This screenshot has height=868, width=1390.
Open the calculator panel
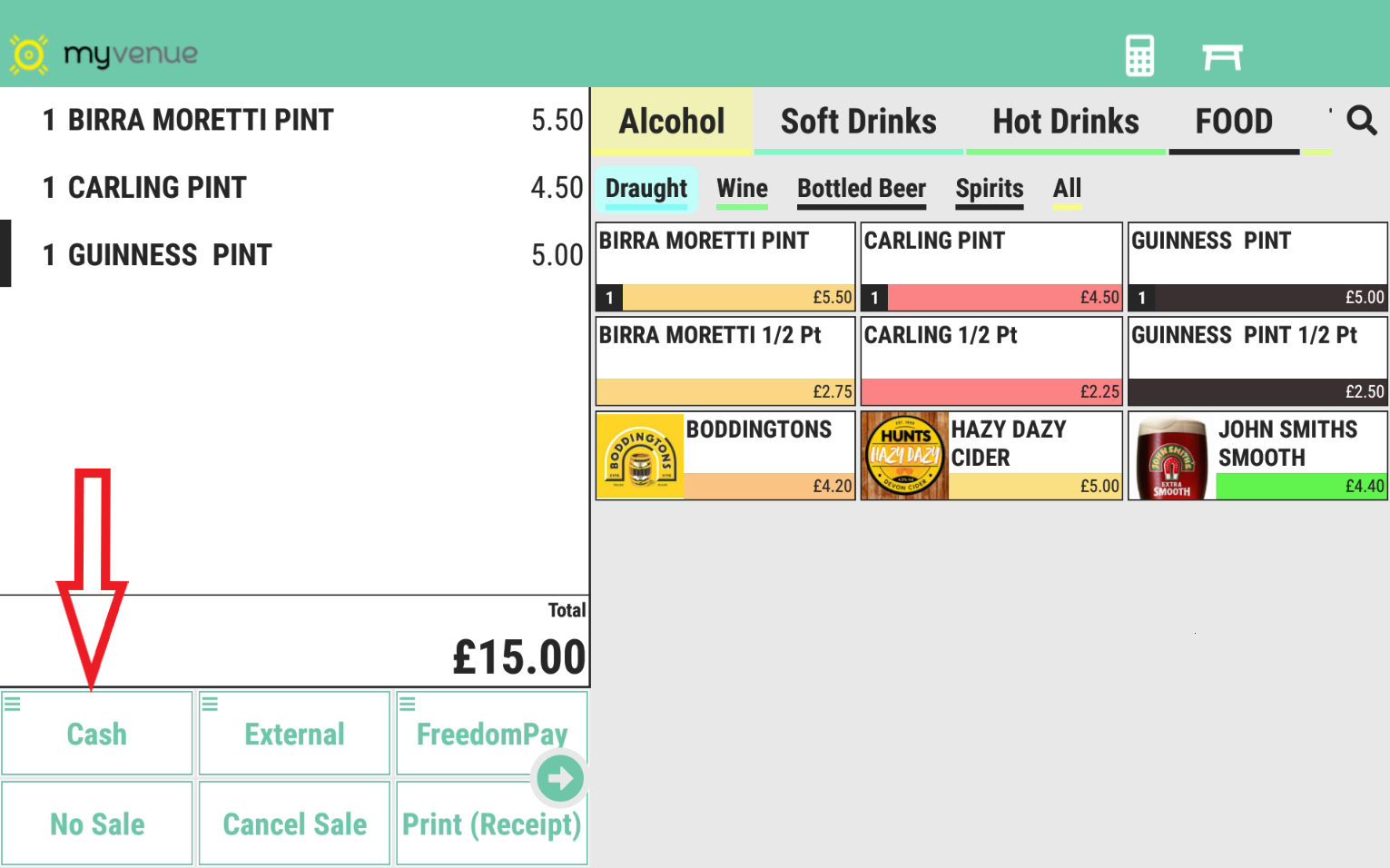tap(1139, 55)
